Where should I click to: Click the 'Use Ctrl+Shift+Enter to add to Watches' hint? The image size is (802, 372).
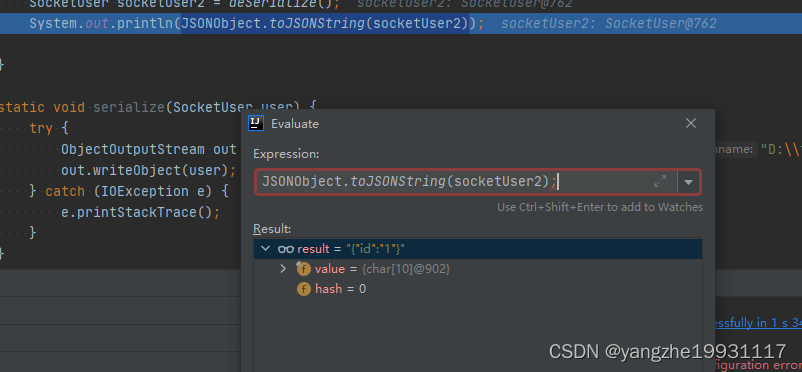click(x=600, y=207)
